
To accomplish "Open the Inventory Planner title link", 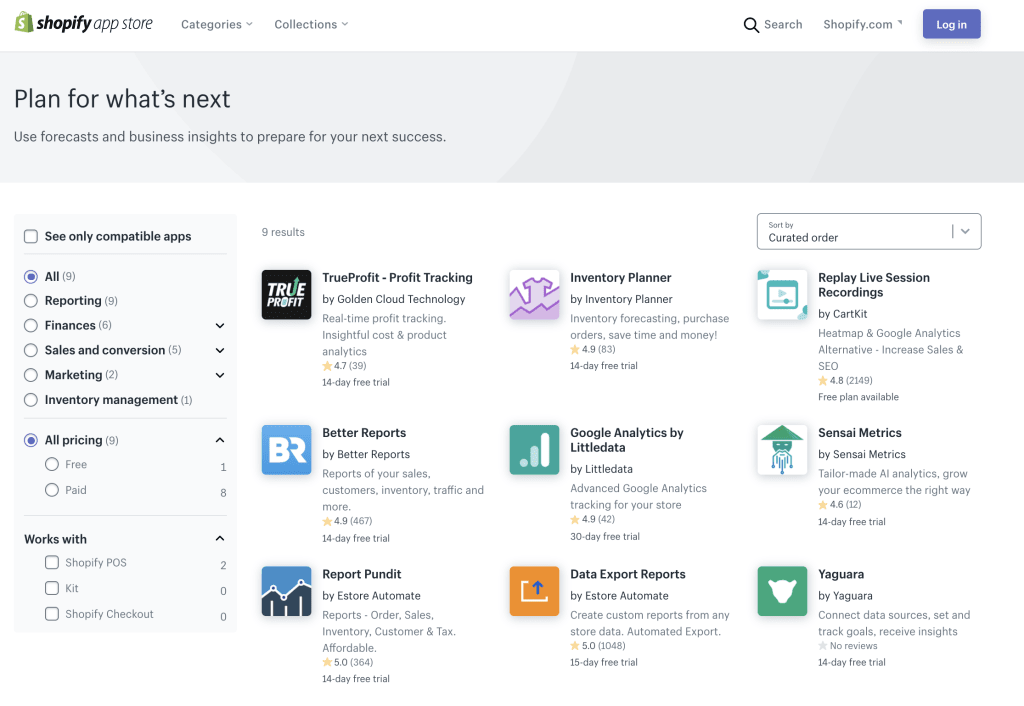I will point(620,278).
